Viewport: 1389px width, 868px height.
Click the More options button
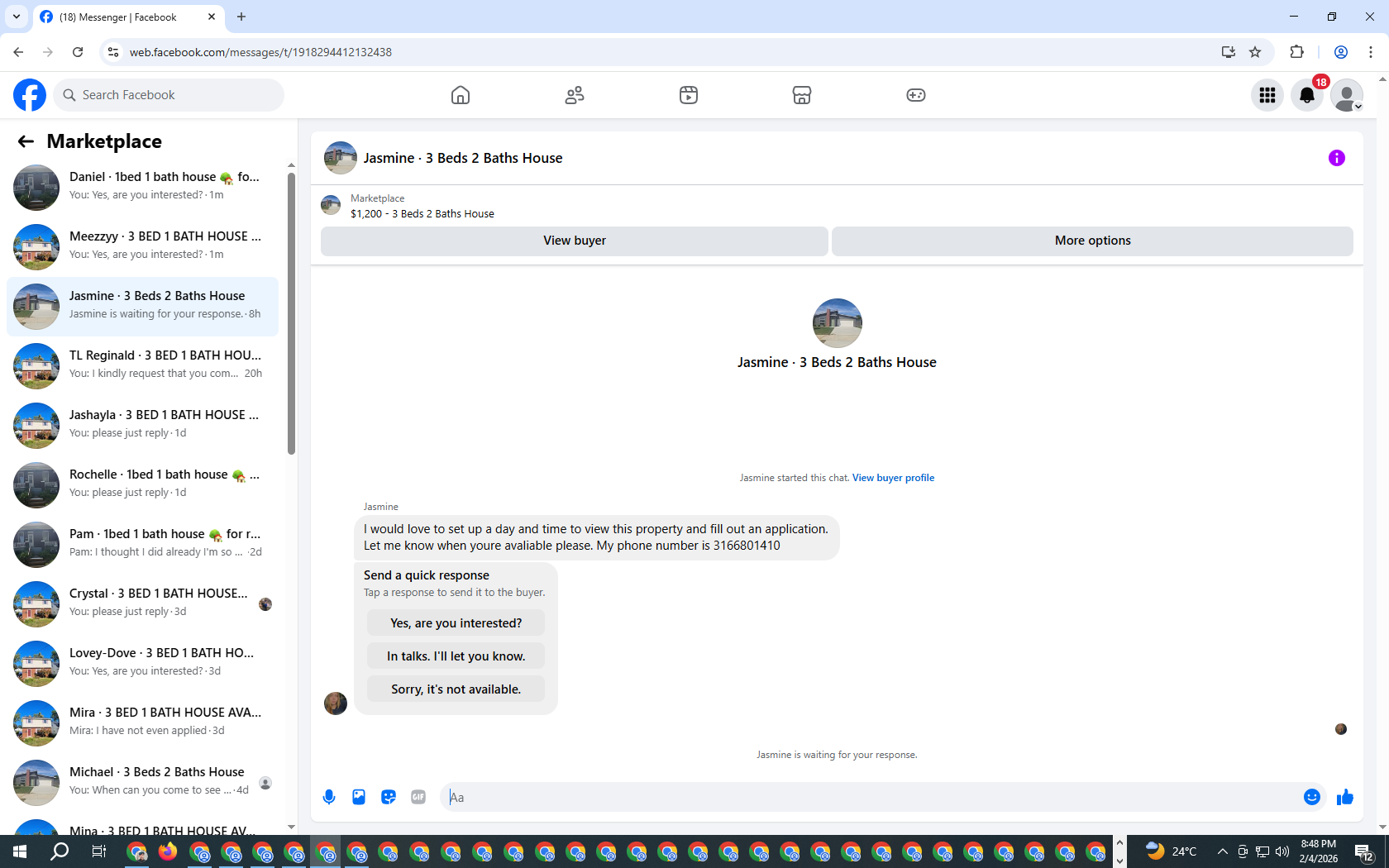click(x=1092, y=241)
